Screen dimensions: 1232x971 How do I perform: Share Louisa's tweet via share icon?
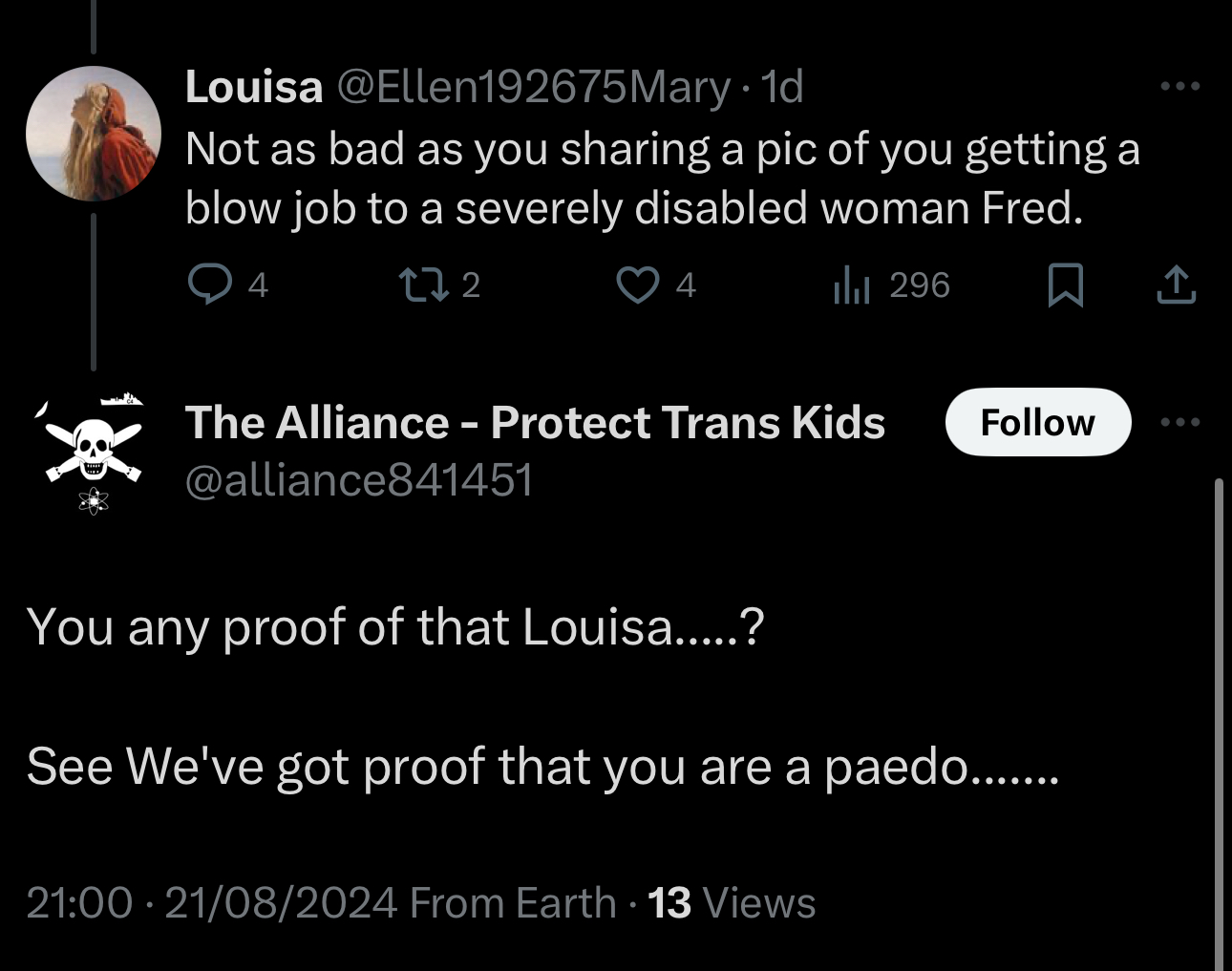(x=1176, y=285)
